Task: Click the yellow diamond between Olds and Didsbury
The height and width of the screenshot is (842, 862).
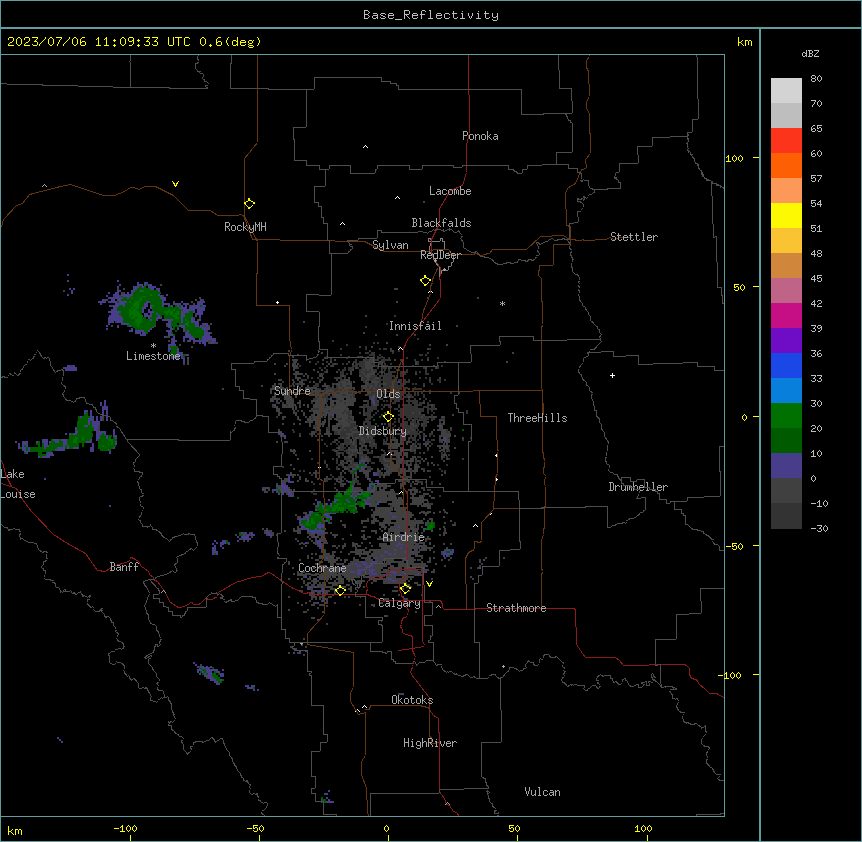Action: pos(388,417)
